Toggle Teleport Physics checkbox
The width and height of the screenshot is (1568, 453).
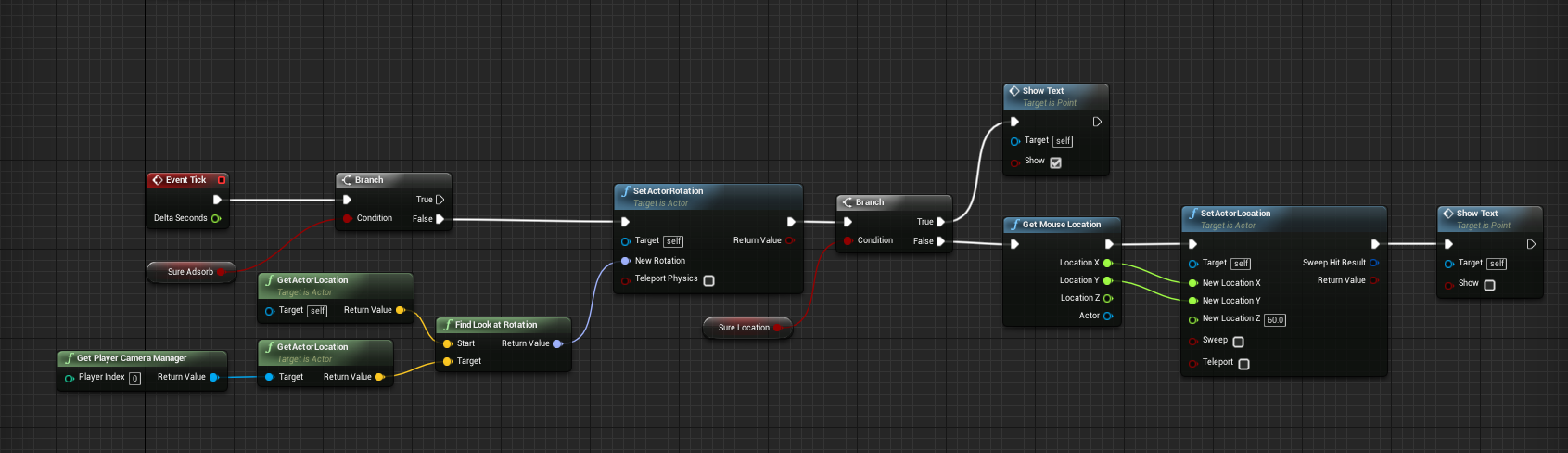pos(709,280)
